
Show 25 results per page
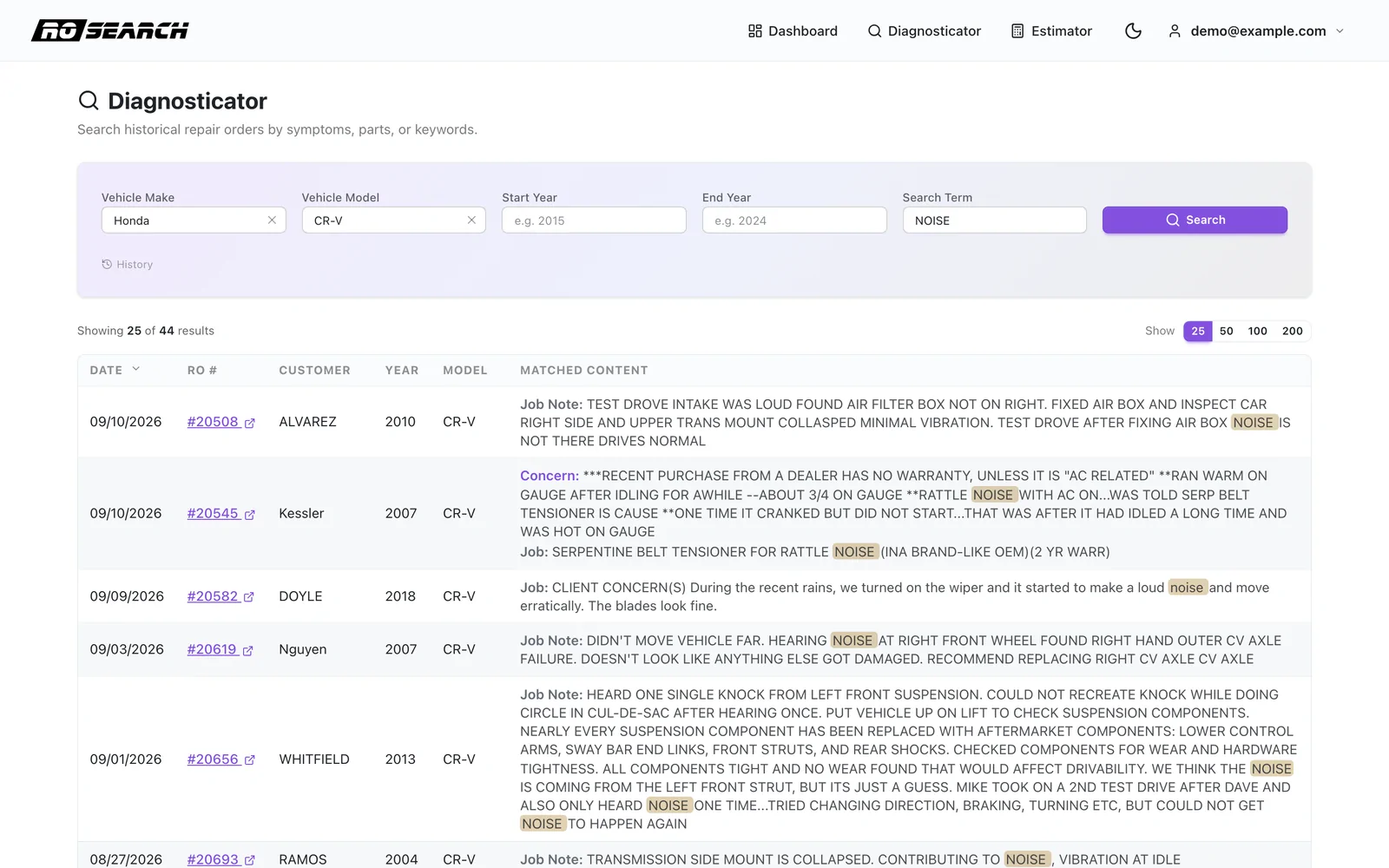[x=1198, y=331]
